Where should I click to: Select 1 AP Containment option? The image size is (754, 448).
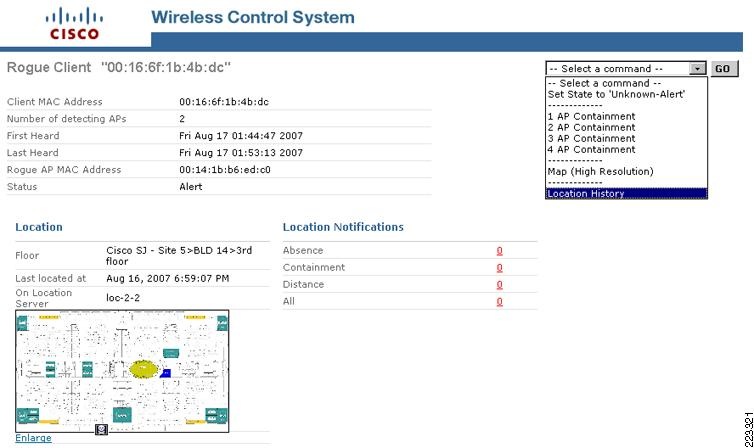(591, 116)
